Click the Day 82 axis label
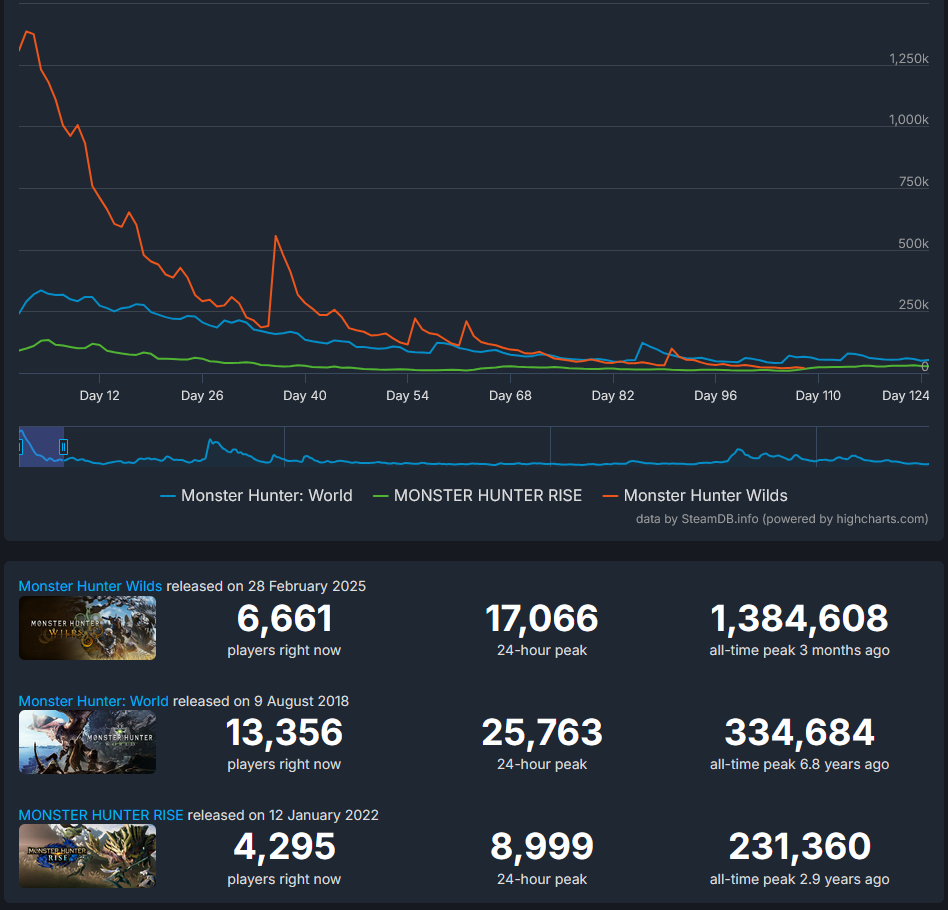The height and width of the screenshot is (910, 948). tap(613, 395)
